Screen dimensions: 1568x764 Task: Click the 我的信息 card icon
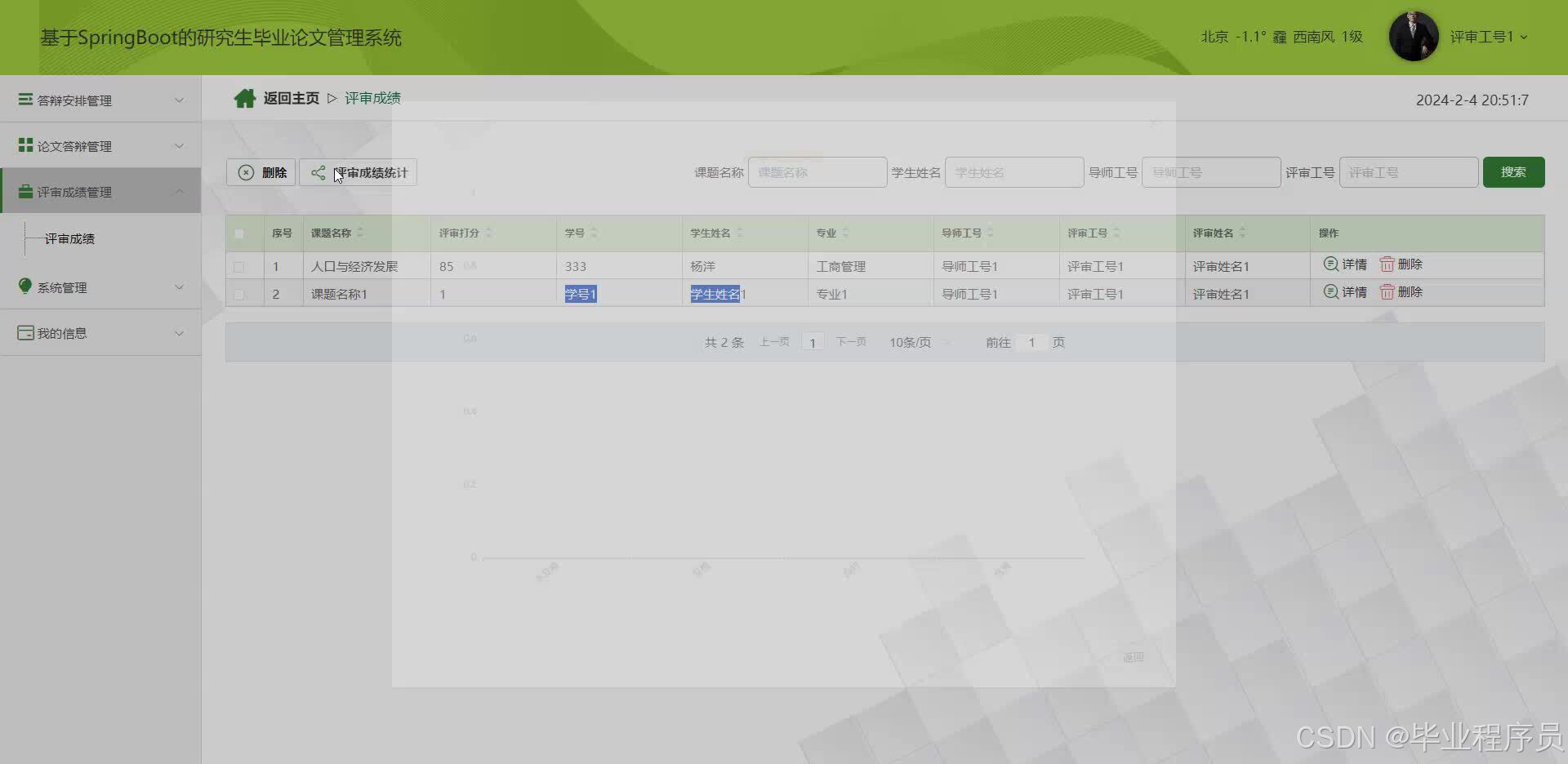coord(25,333)
